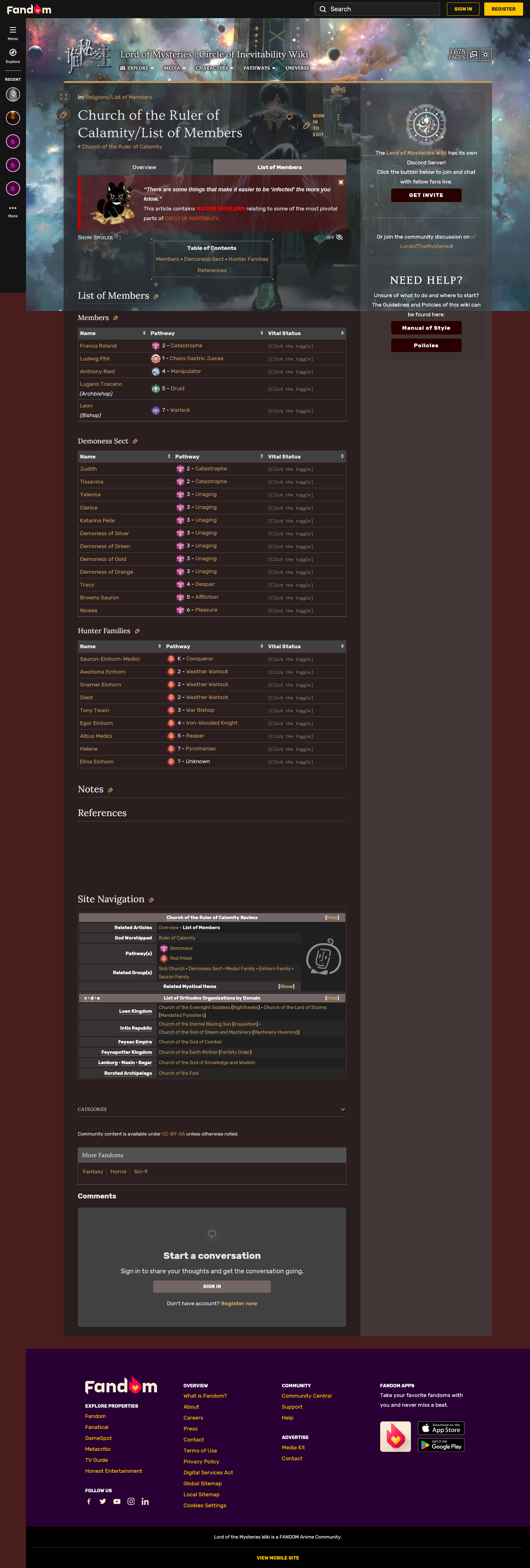
Task: Edit the Notes section pencil icon
Action: tap(110, 790)
